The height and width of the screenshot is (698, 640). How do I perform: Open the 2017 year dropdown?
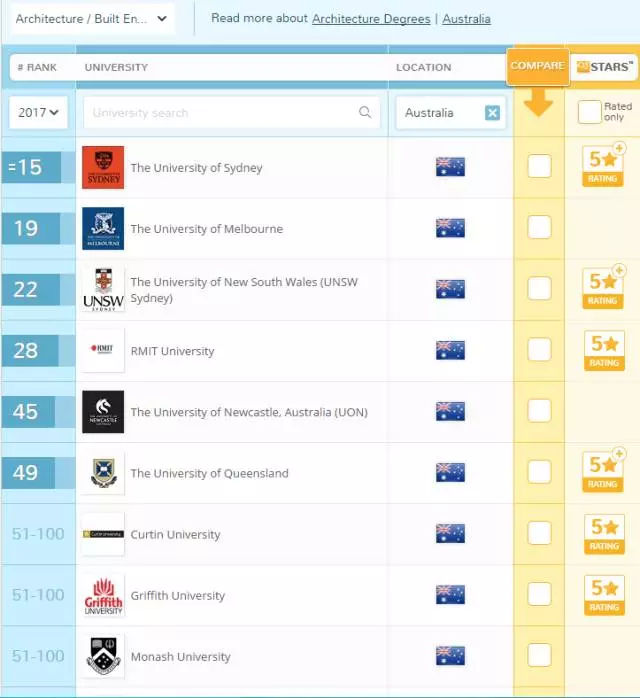[x=38, y=112]
